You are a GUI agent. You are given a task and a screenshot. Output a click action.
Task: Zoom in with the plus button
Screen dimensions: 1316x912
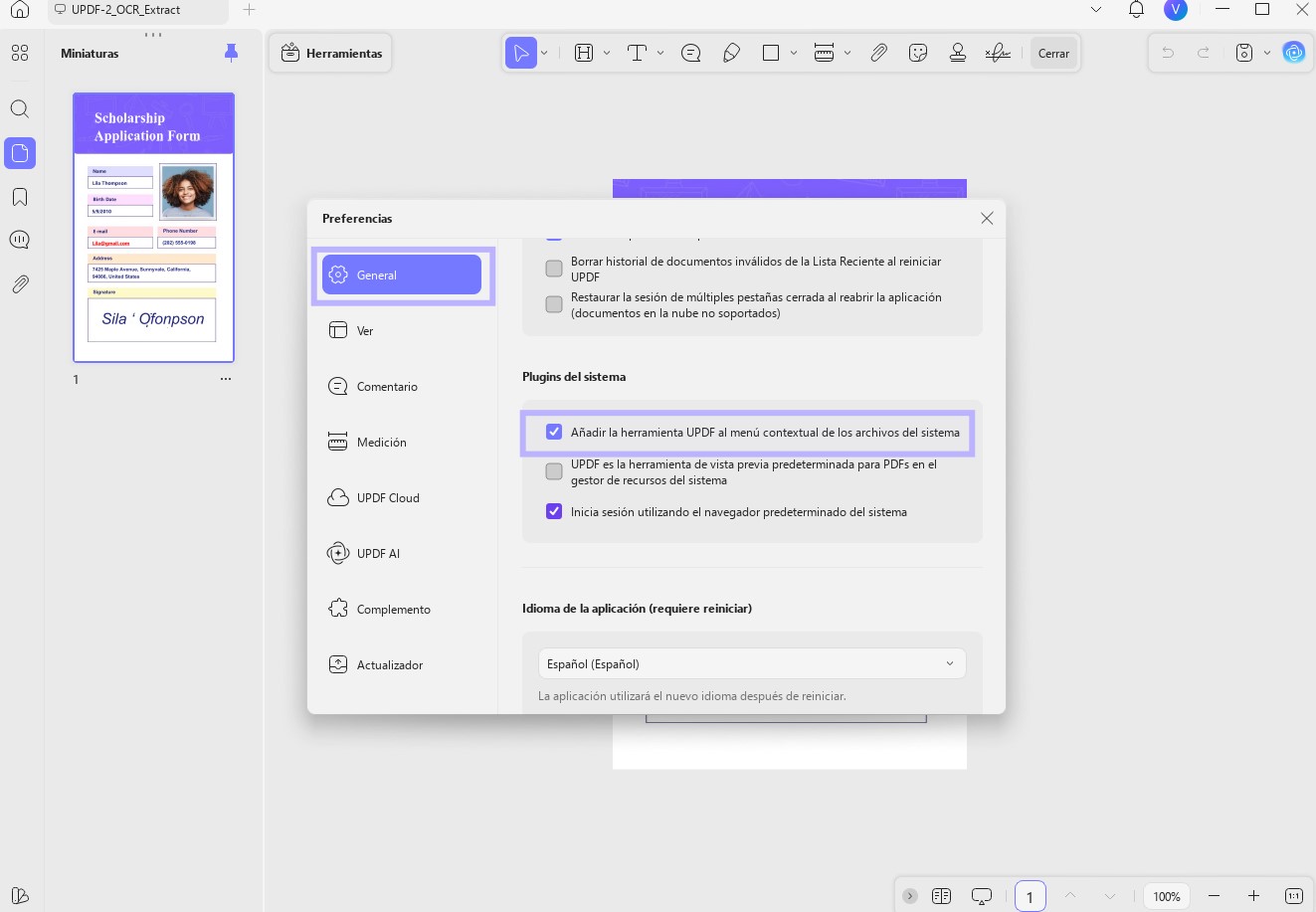(1253, 896)
